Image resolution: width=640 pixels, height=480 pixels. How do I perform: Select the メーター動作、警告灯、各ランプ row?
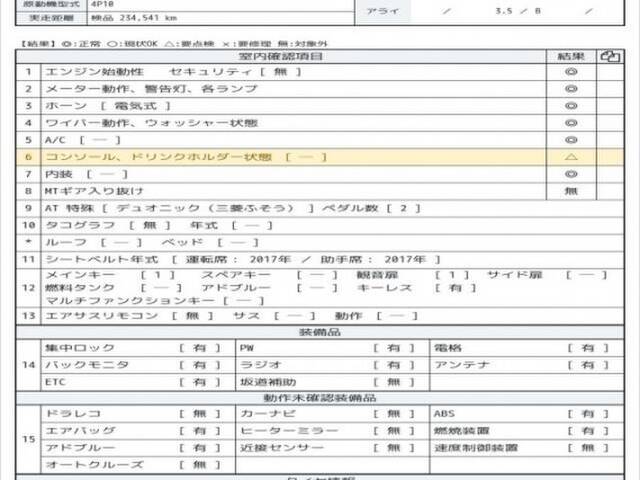pyautogui.click(x=281, y=89)
